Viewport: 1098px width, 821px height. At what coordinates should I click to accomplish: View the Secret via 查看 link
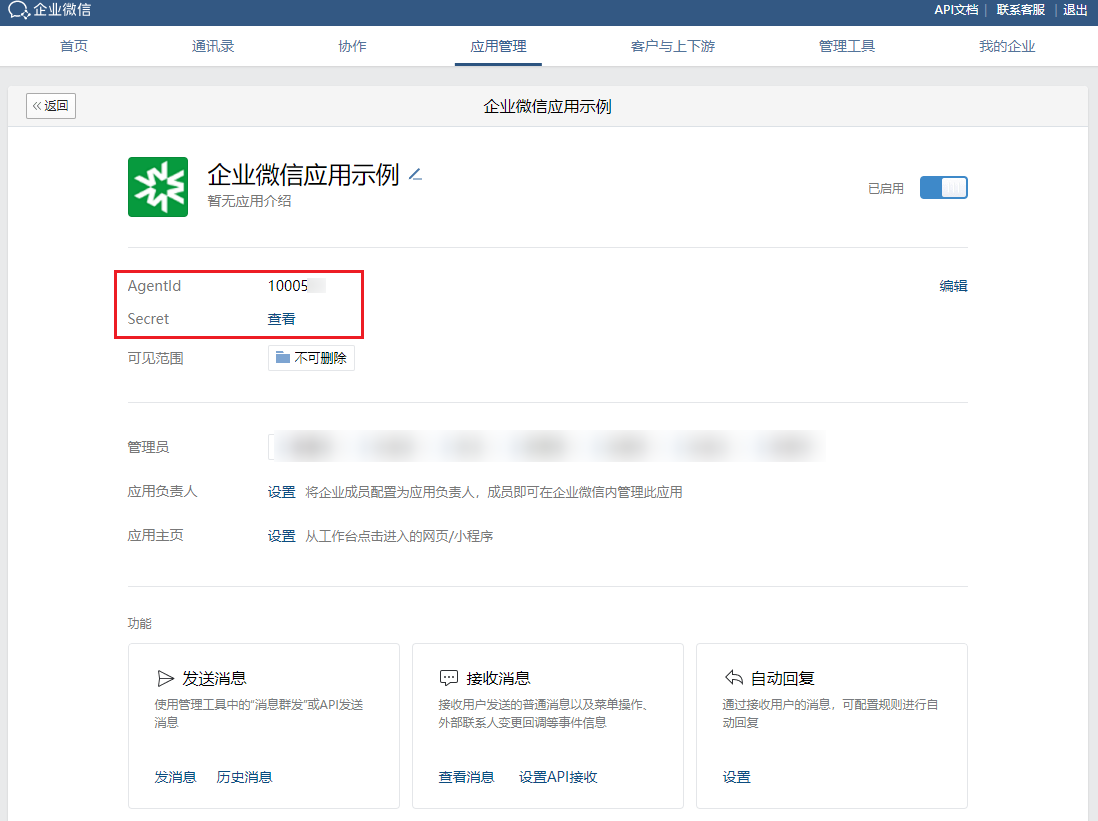(x=282, y=319)
